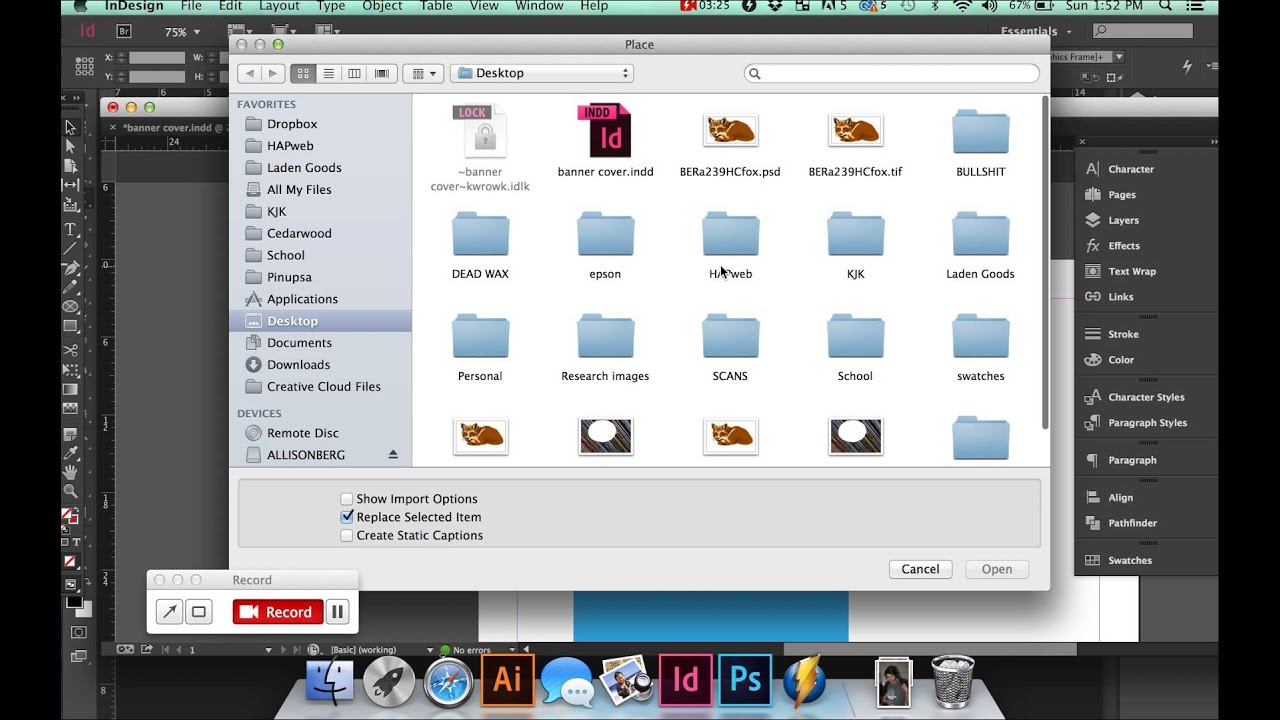Open Photoshop from the Dock
This screenshot has width=1280, height=720.
746,680
